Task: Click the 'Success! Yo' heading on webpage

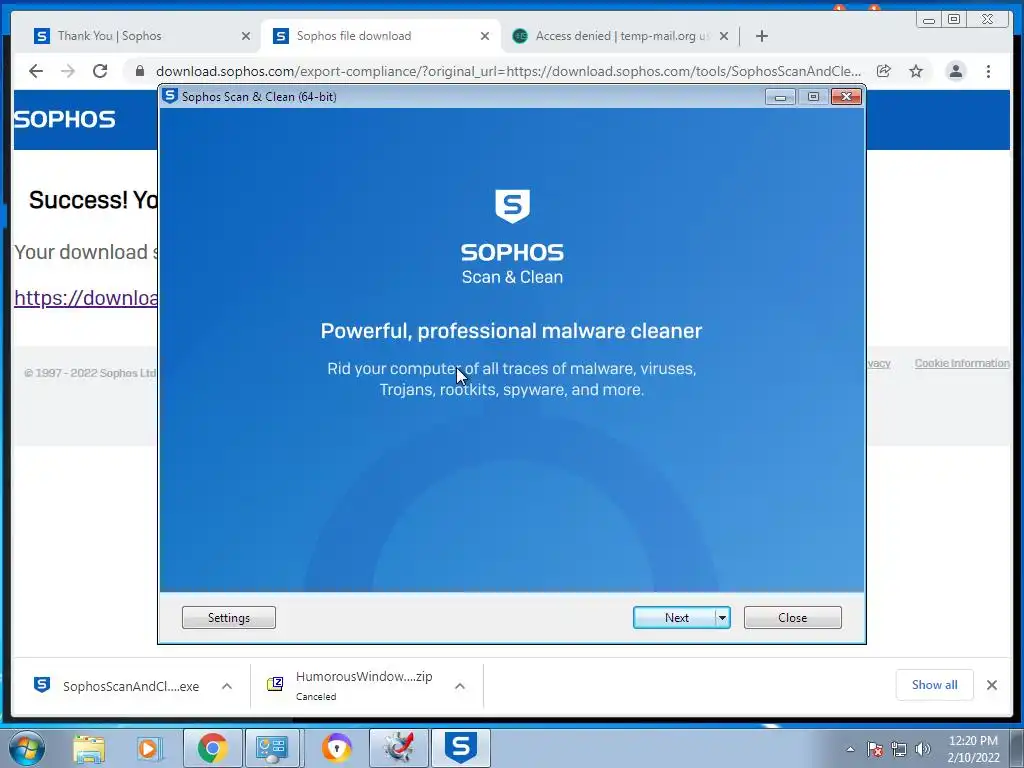Action: pos(93,200)
